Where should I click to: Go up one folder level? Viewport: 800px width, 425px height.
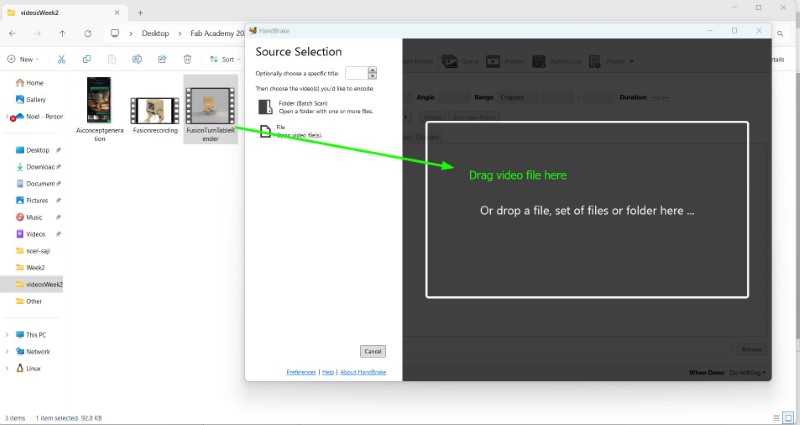coord(62,33)
